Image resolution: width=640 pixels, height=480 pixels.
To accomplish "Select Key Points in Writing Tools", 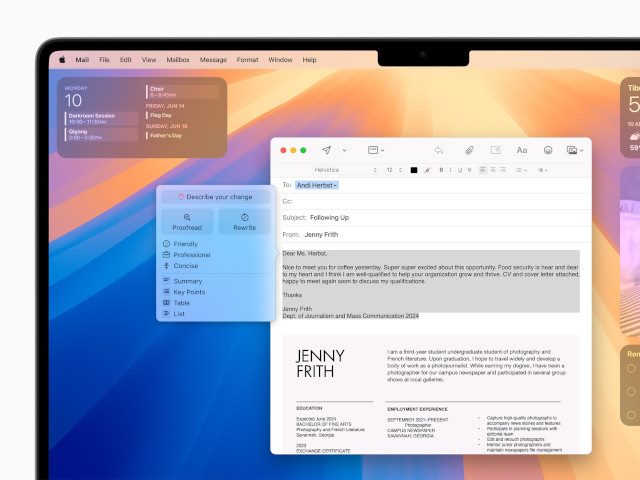I will point(184,292).
